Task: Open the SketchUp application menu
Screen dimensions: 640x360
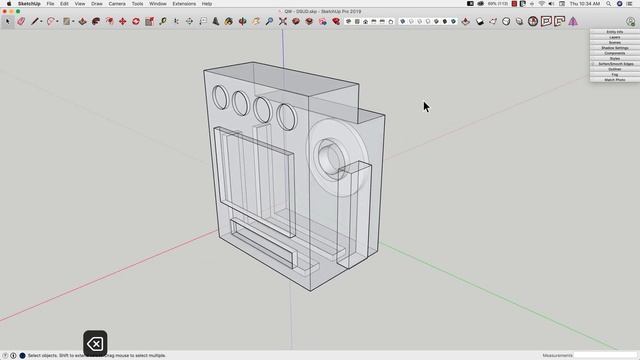Action: (x=29, y=4)
